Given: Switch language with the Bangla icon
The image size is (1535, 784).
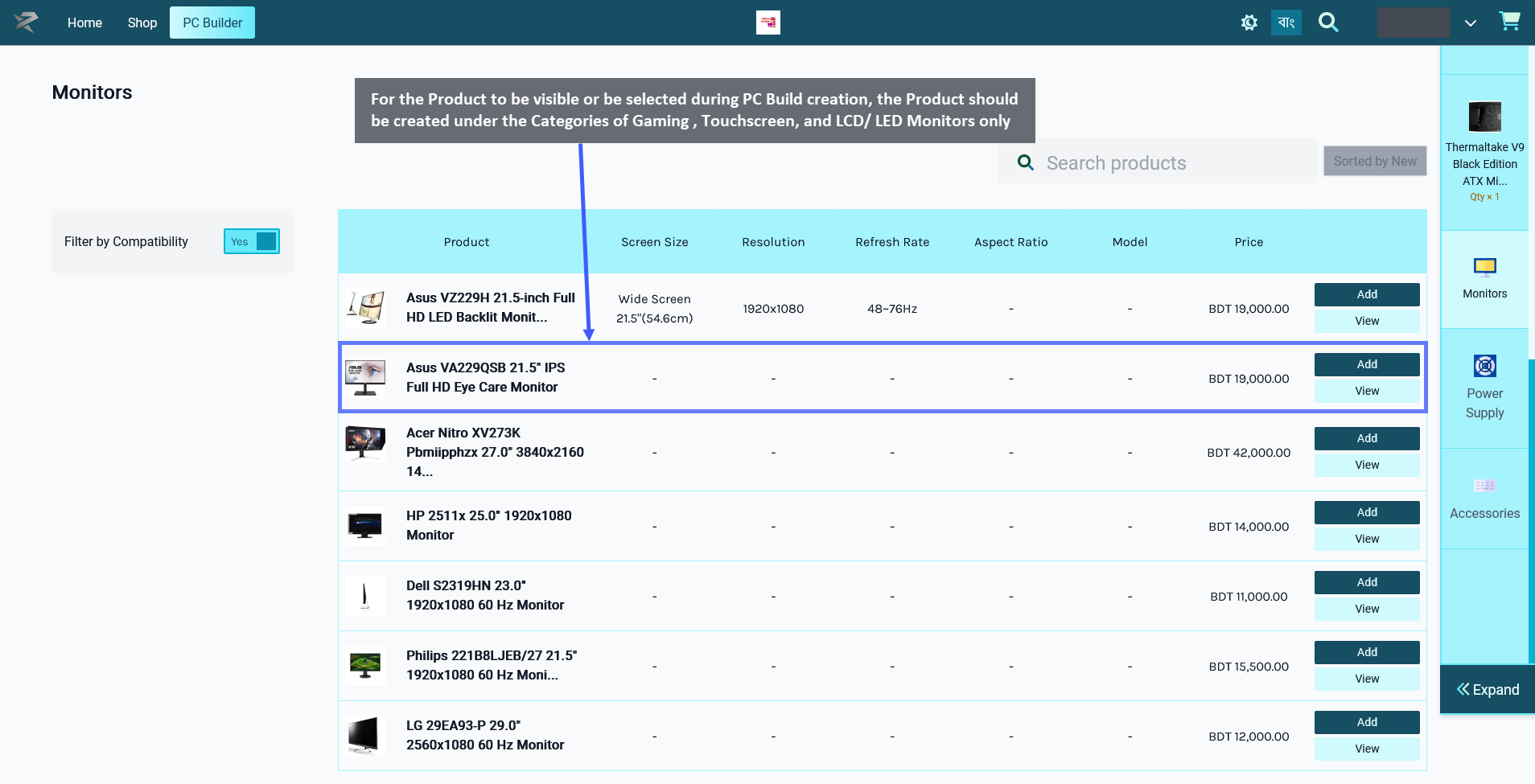Looking at the screenshot, I should (1286, 23).
